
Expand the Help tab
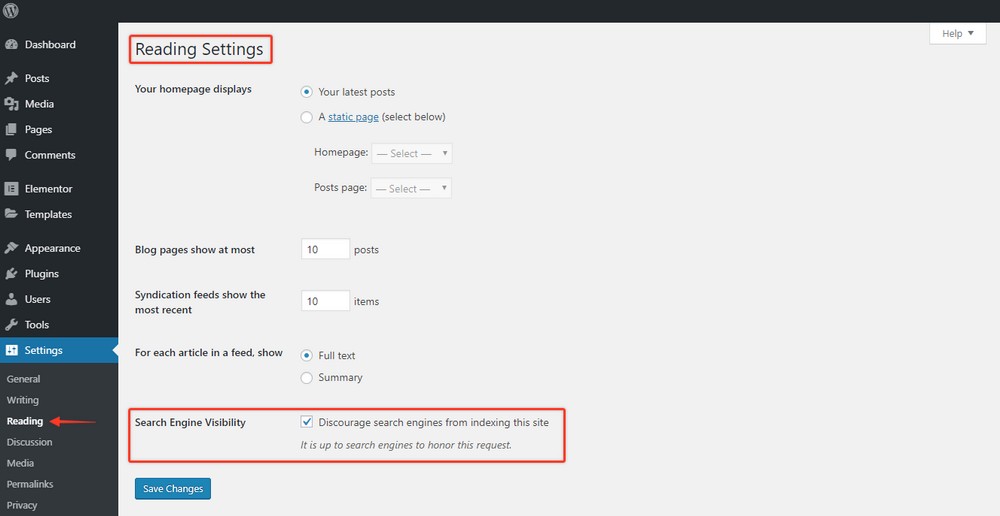[958, 34]
